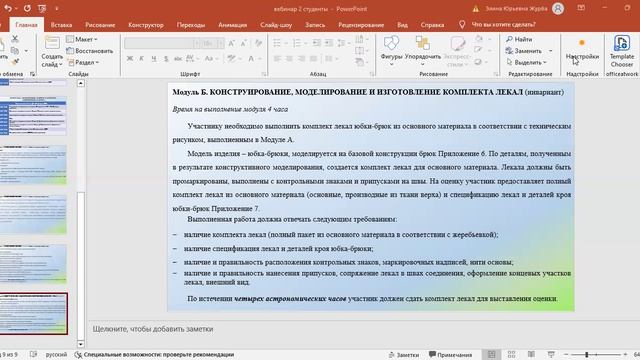Select the last slide thumbnail with red border
The height and width of the screenshot is (360, 640).
tap(33, 313)
